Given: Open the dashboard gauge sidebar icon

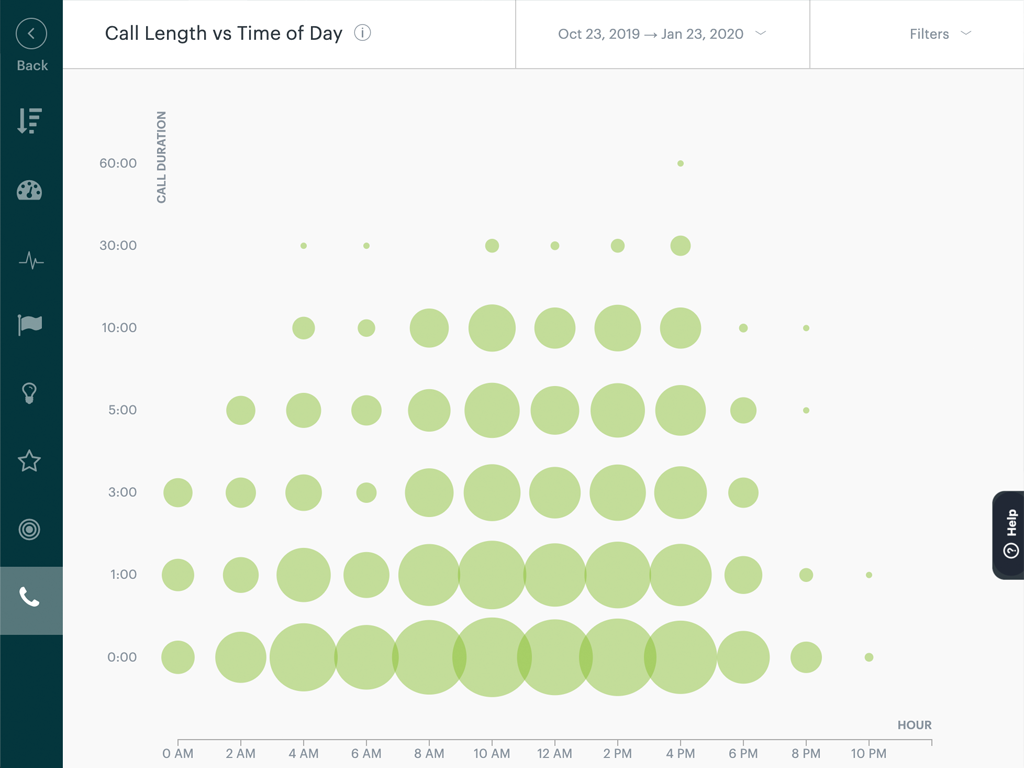Looking at the screenshot, I should (30, 191).
